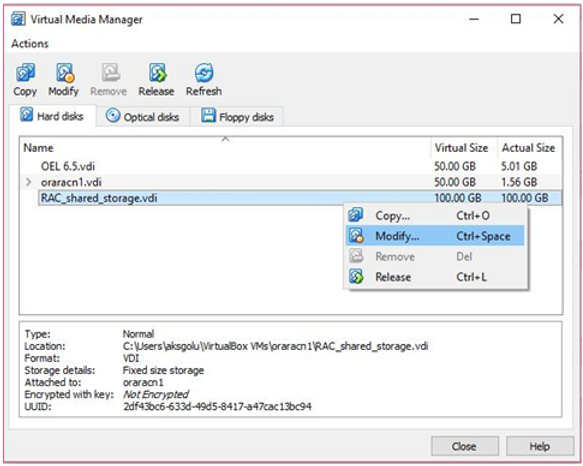This screenshot has width=583, height=466.
Task: Click the 'Fixed size storage' detail text
Action: click(x=163, y=370)
